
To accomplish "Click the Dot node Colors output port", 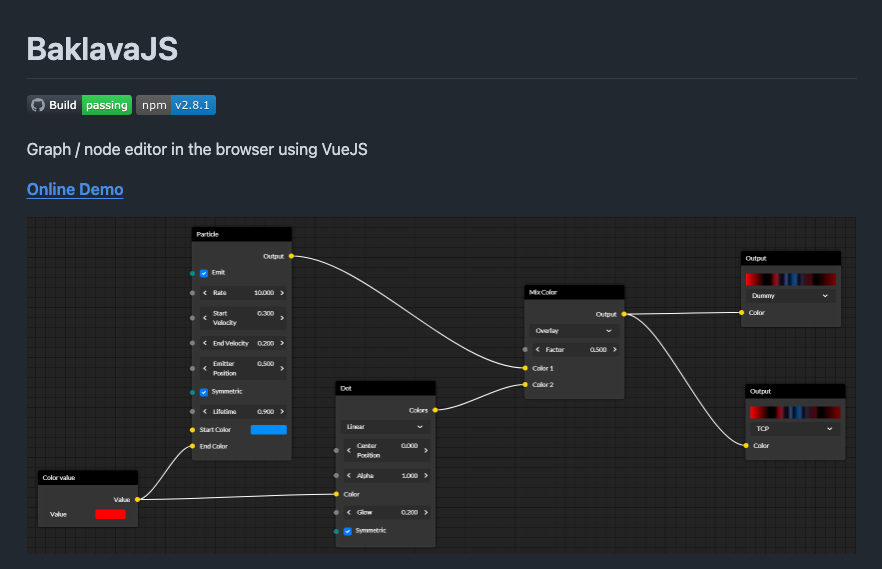I will (x=435, y=410).
